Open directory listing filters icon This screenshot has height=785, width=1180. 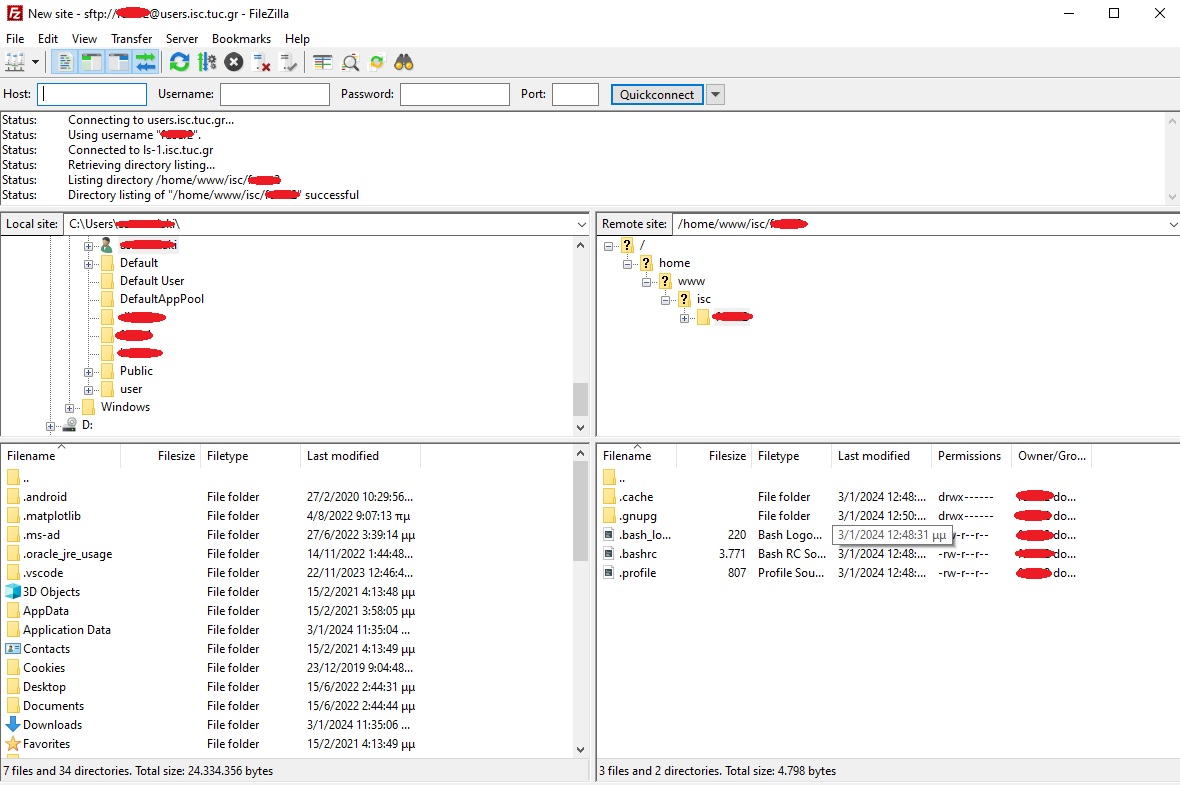click(322, 62)
